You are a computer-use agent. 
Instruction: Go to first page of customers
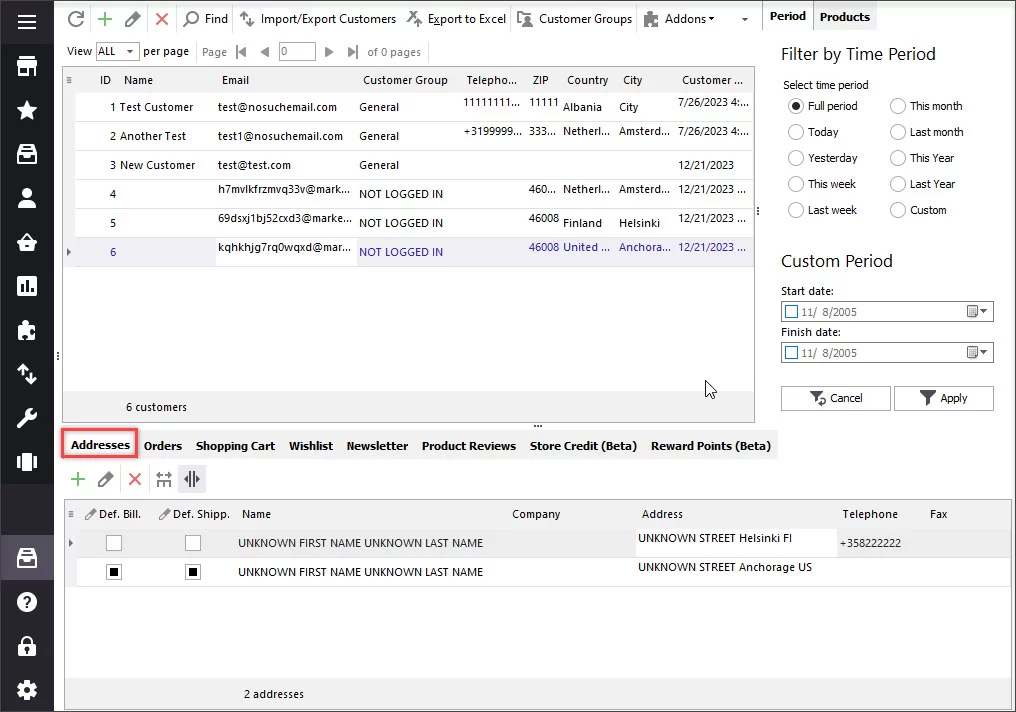click(x=241, y=52)
